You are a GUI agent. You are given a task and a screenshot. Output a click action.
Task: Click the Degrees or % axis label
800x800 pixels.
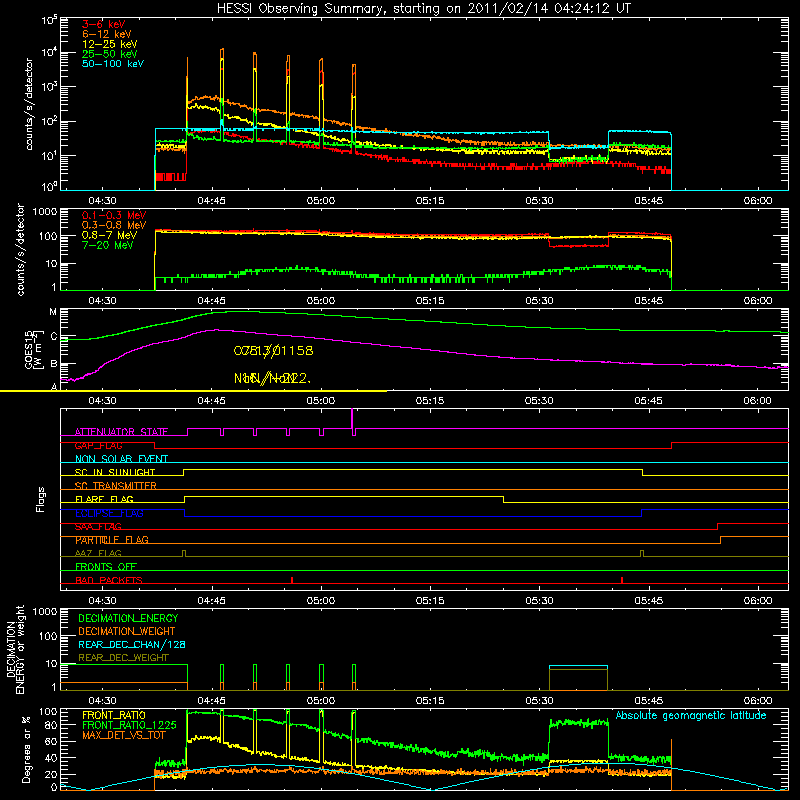pyautogui.click(x=27, y=749)
